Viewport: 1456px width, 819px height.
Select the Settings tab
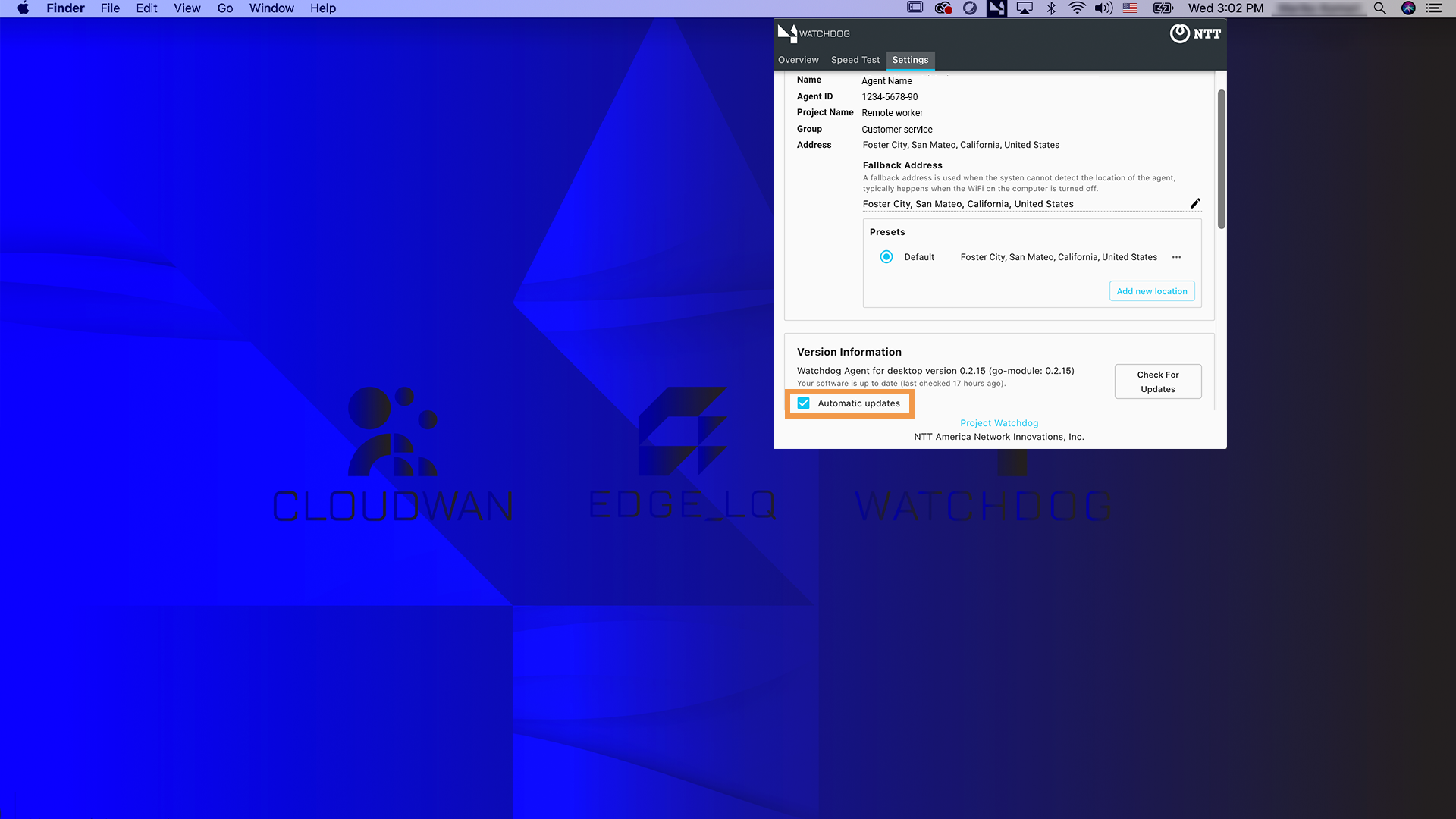(x=910, y=60)
